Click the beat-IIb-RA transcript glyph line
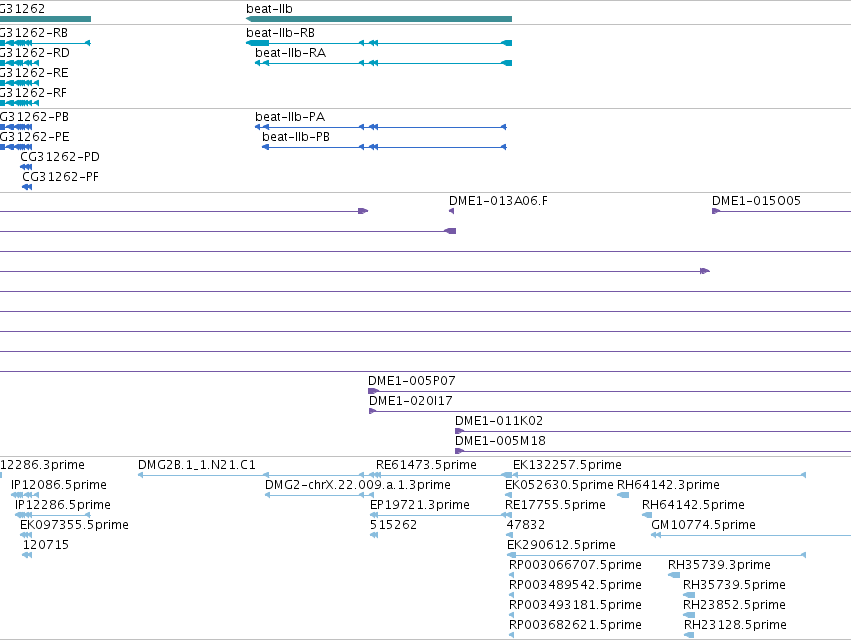Image resolution: width=851 pixels, height=640 pixels. point(383,63)
